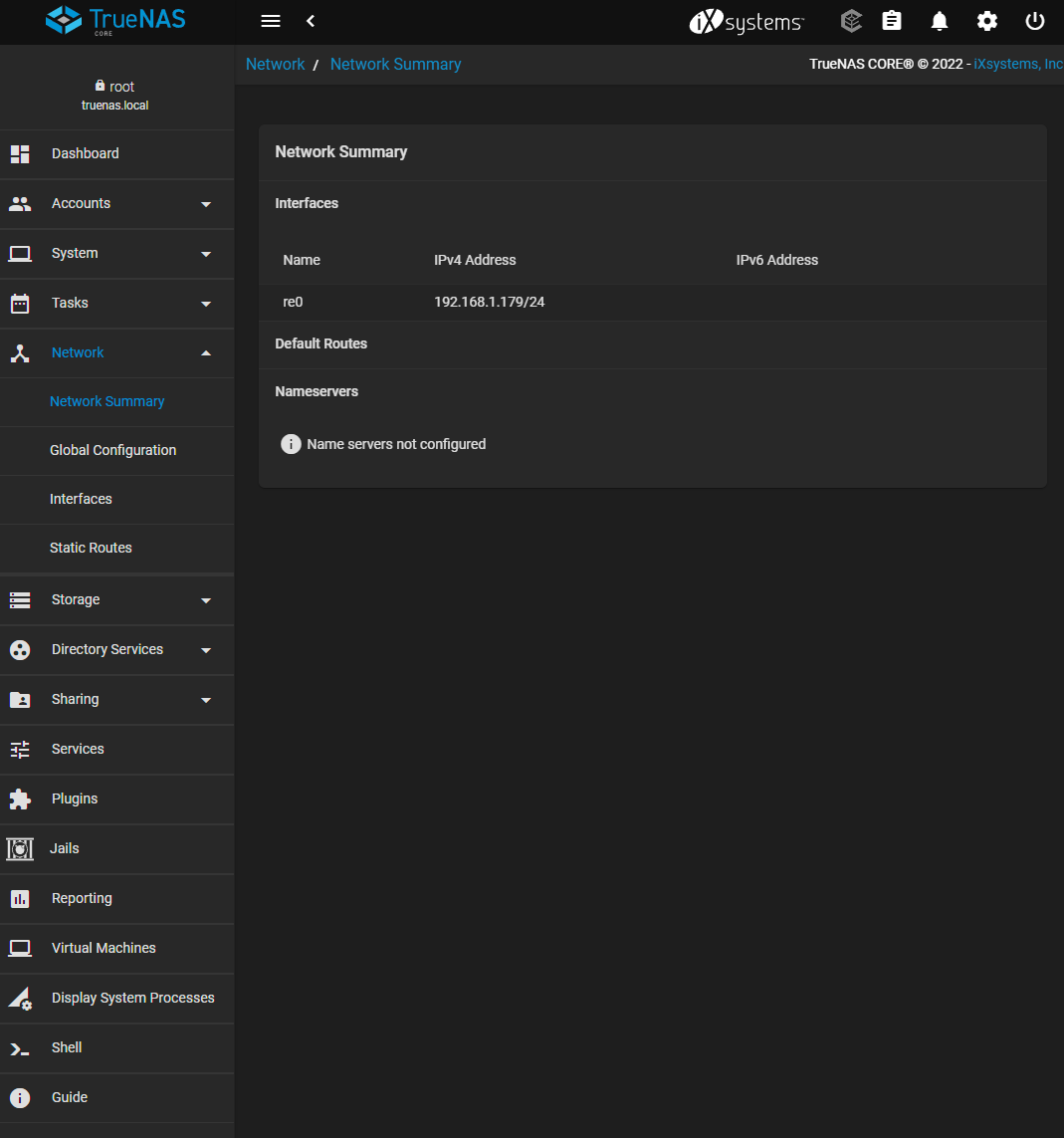This screenshot has width=1064, height=1138.
Task: Open Interfaces submenu item
Action: (x=81, y=499)
